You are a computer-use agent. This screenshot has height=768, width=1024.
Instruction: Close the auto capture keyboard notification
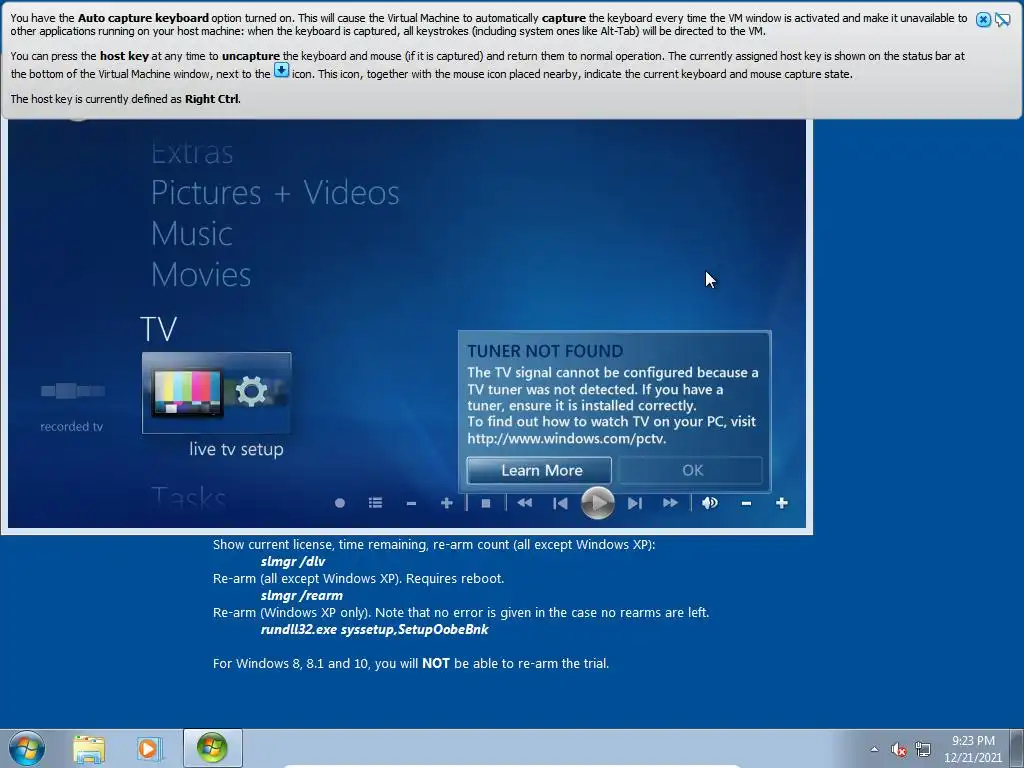pos(983,20)
